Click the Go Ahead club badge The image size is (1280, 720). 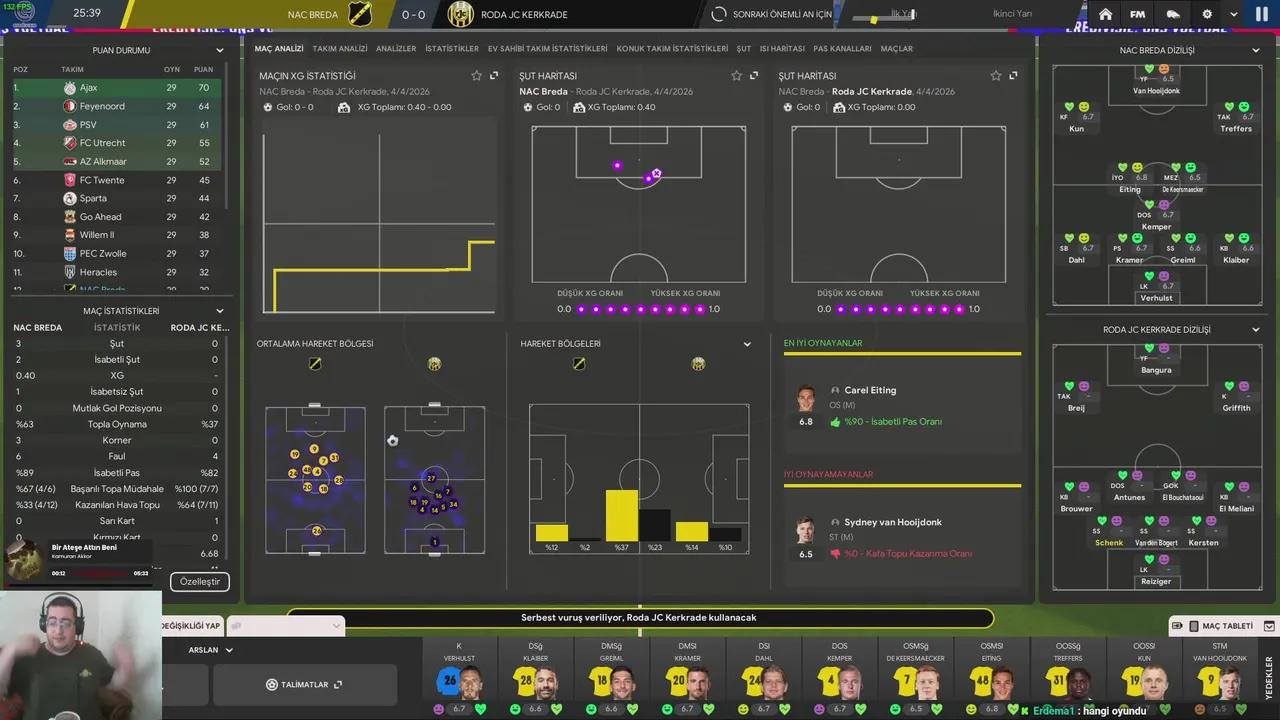point(70,217)
